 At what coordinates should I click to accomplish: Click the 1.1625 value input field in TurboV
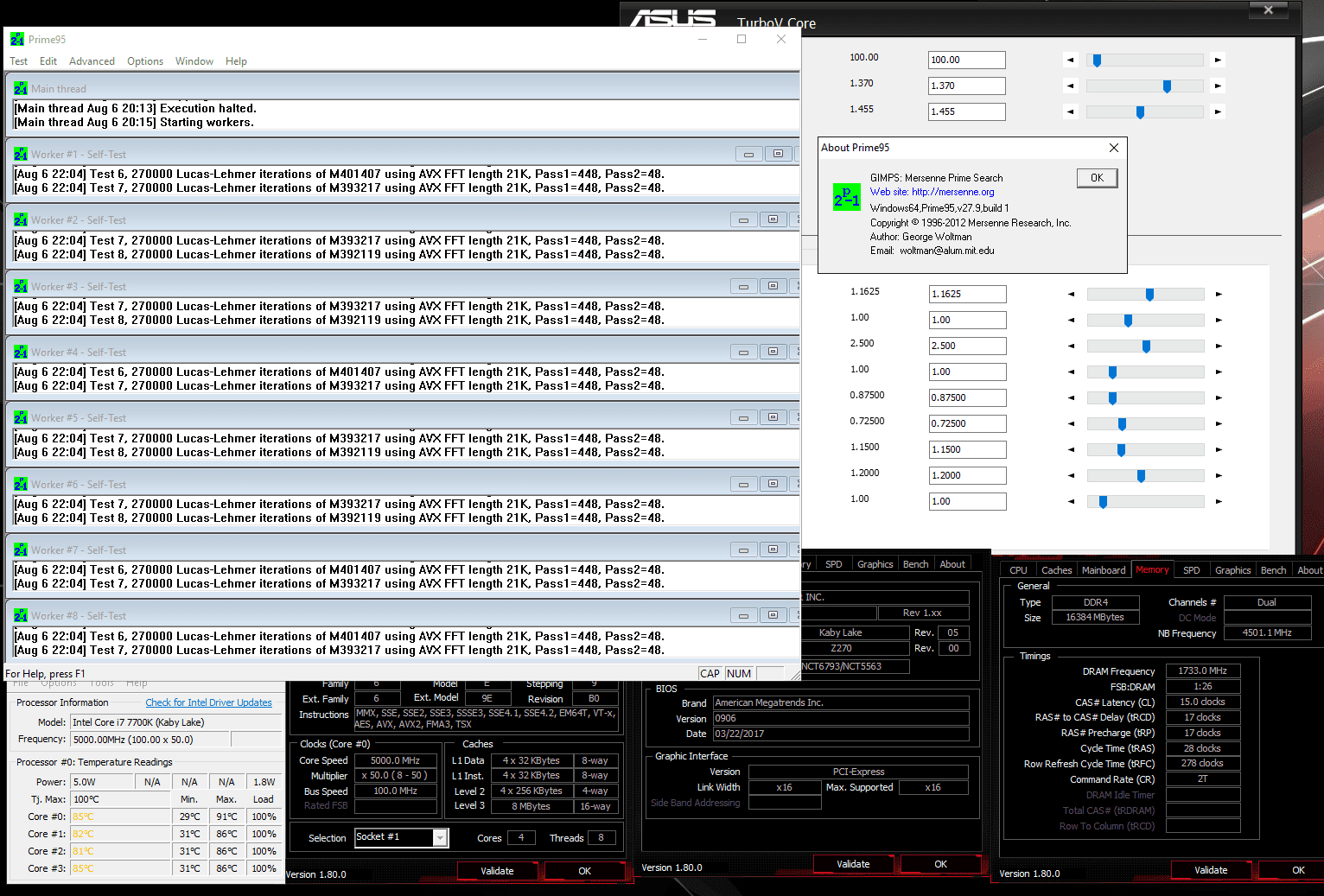(x=968, y=294)
